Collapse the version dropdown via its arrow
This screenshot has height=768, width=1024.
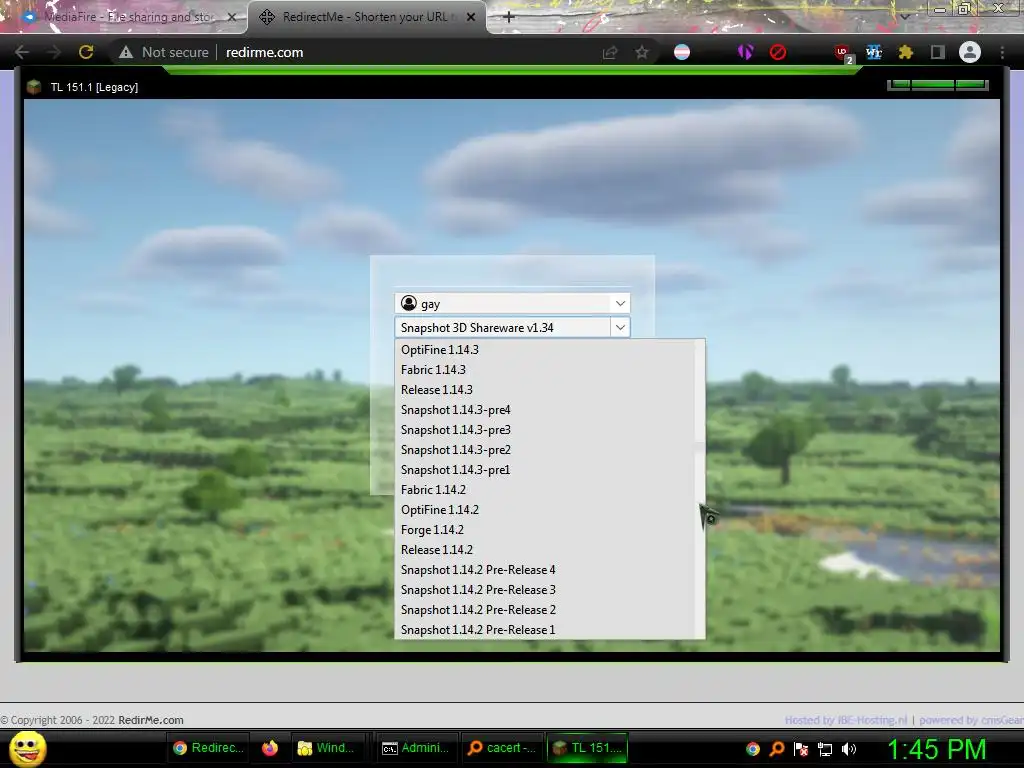click(620, 327)
